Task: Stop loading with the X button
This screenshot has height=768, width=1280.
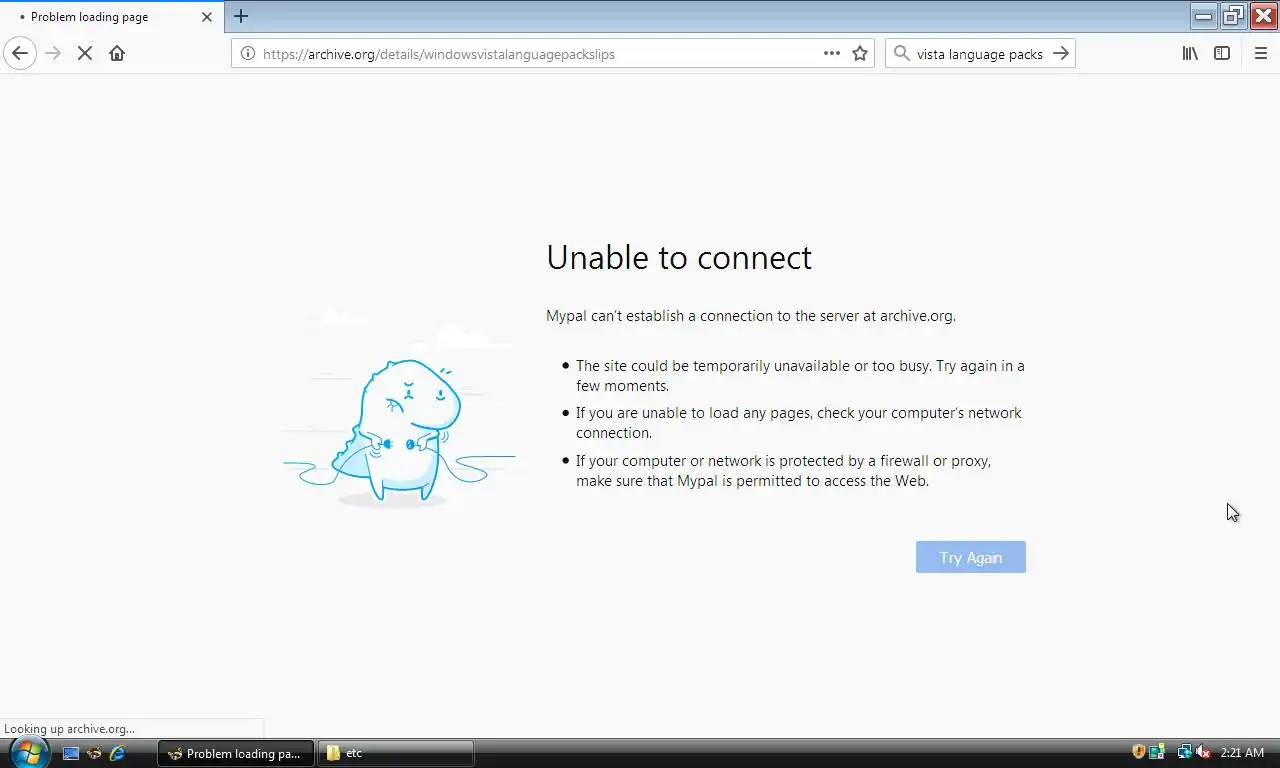Action: point(85,53)
